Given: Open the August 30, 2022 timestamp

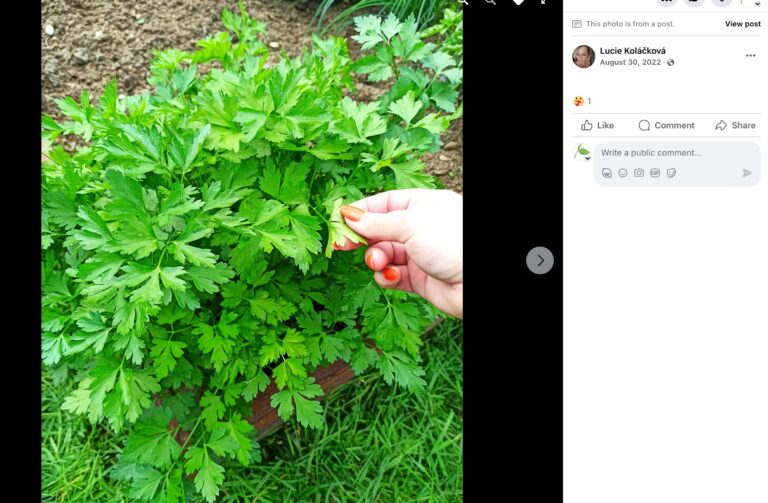Looking at the screenshot, I should pos(630,62).
